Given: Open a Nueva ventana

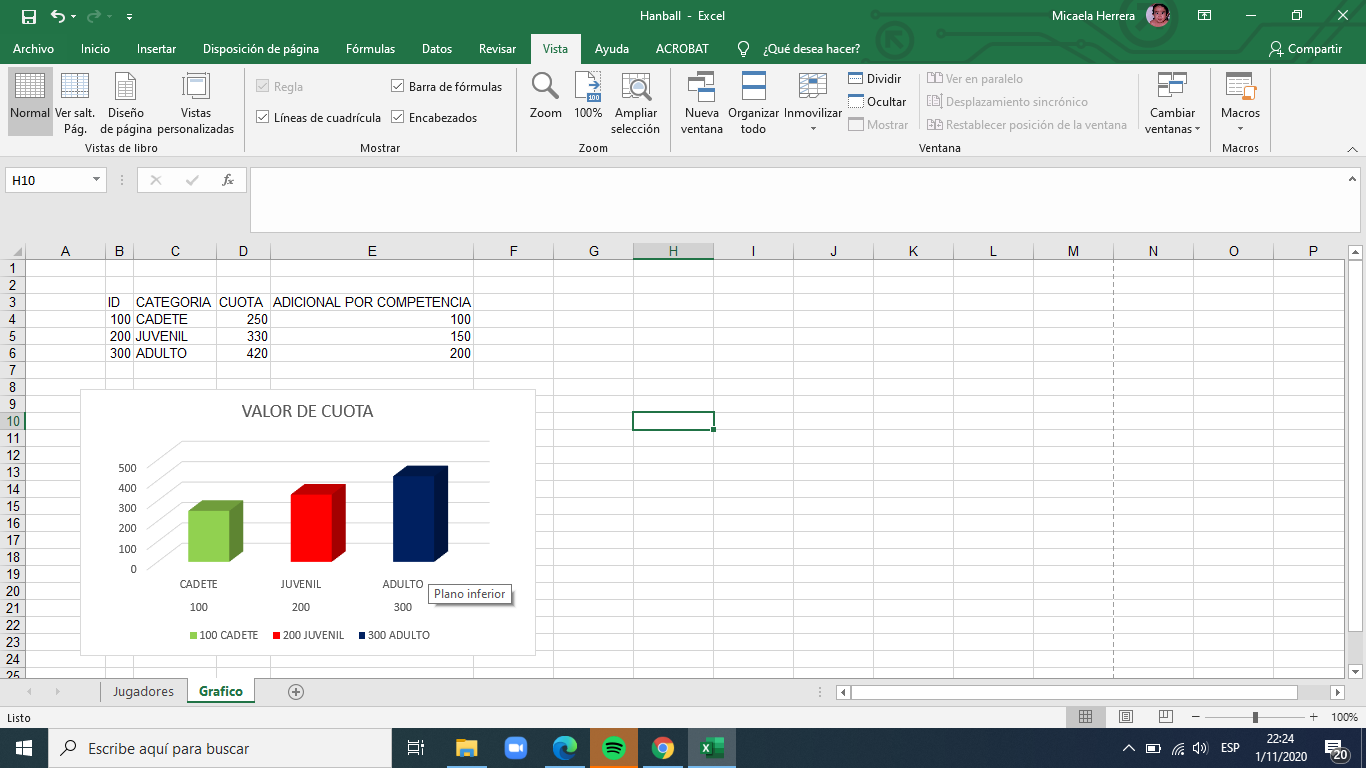Looking at the screenshot, I should coord(702,102).
